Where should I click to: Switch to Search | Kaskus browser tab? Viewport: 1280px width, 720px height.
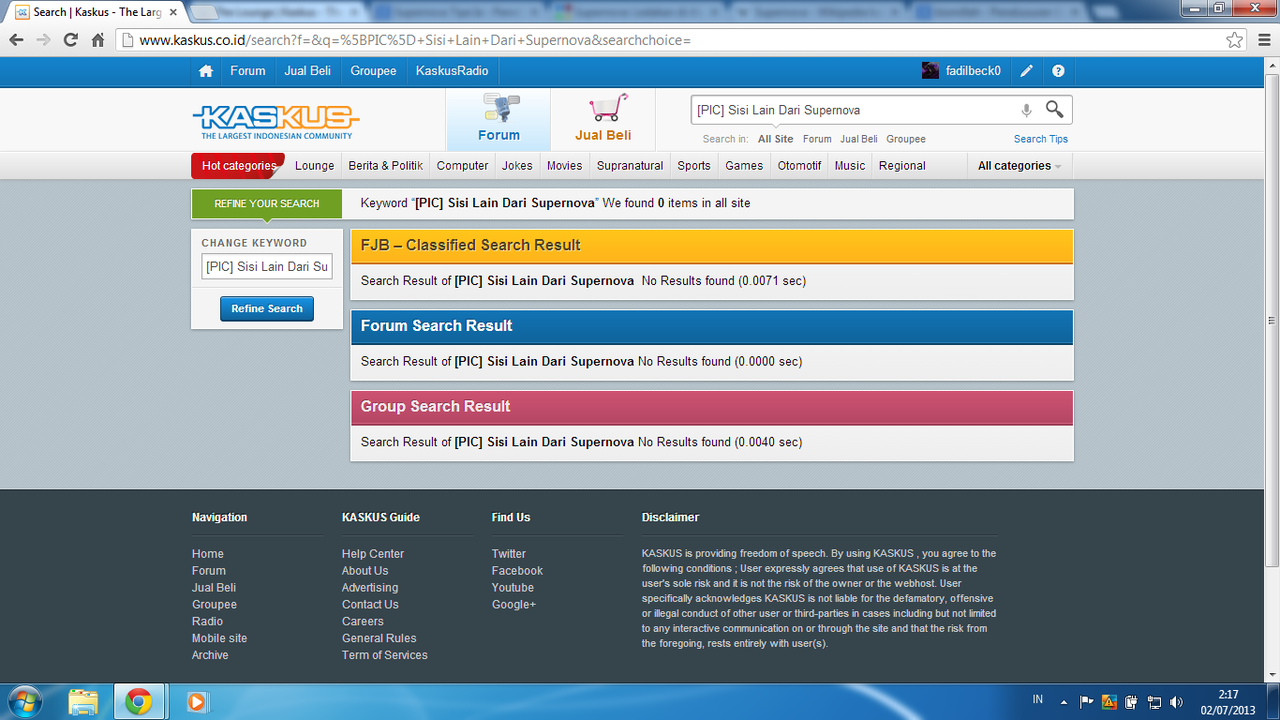pos(96,12)
